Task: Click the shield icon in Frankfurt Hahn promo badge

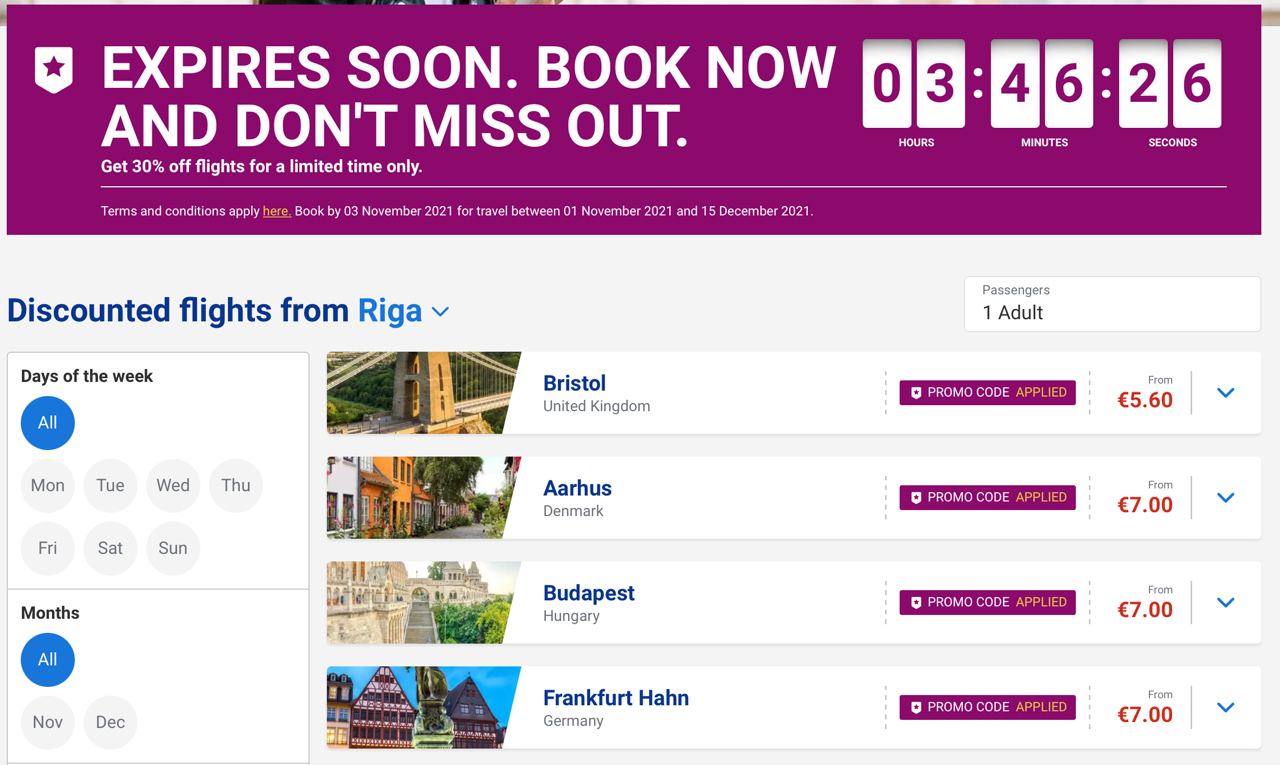Action: point(915,708)
